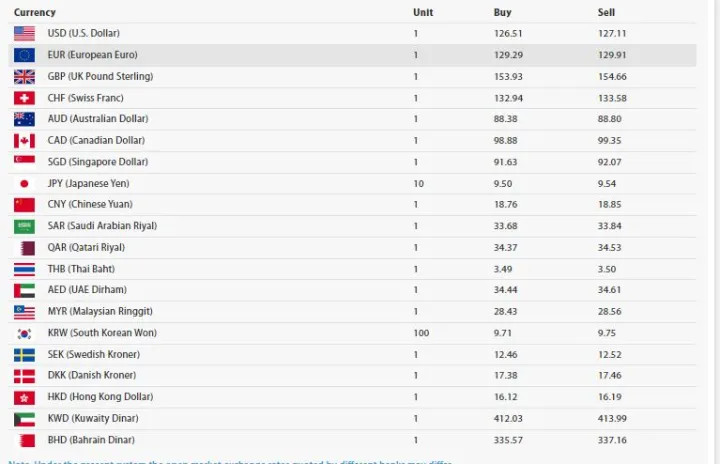Click the HKD (Hong Kong Dollar) label
The image size is (720, 464).
100,396
